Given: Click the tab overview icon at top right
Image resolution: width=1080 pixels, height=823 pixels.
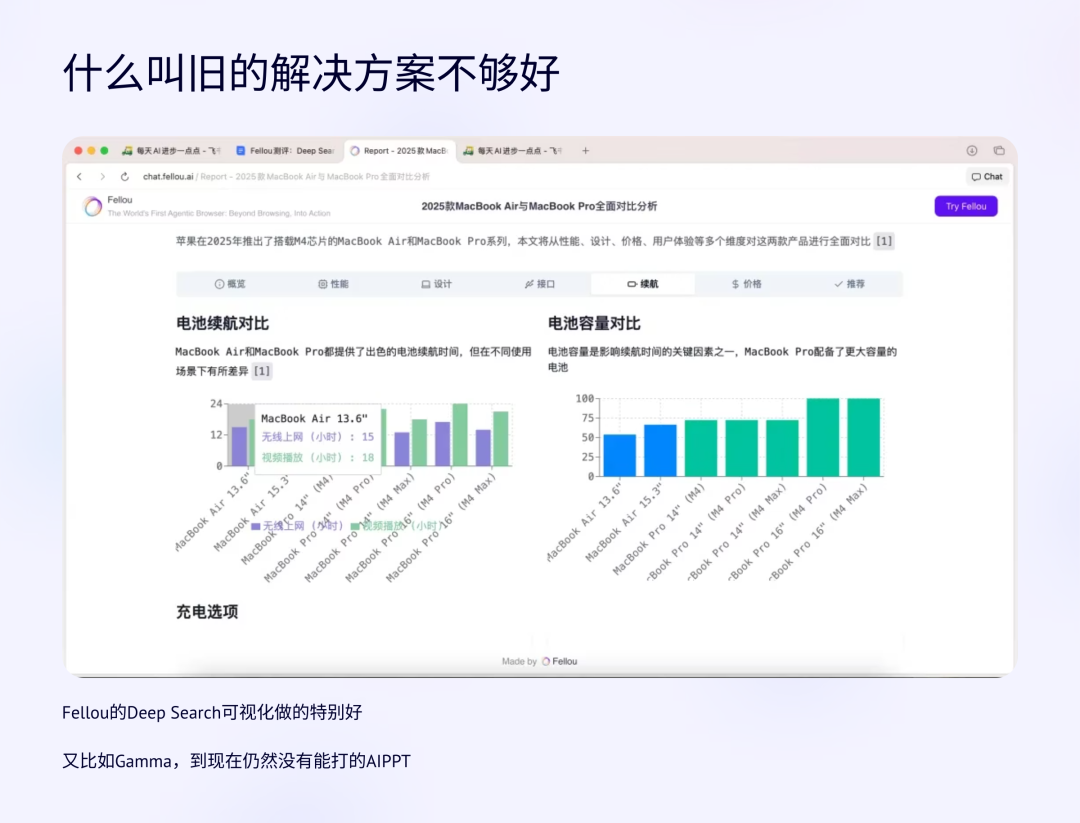Looking at the screenshot, I should [x=999, y=151].
